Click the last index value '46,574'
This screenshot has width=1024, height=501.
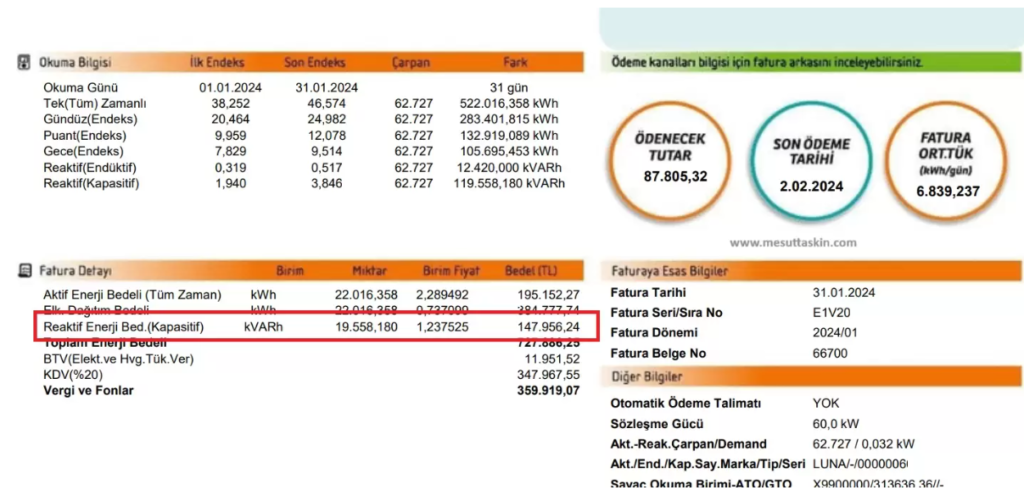pyautogui.click(x=327, y=104)
